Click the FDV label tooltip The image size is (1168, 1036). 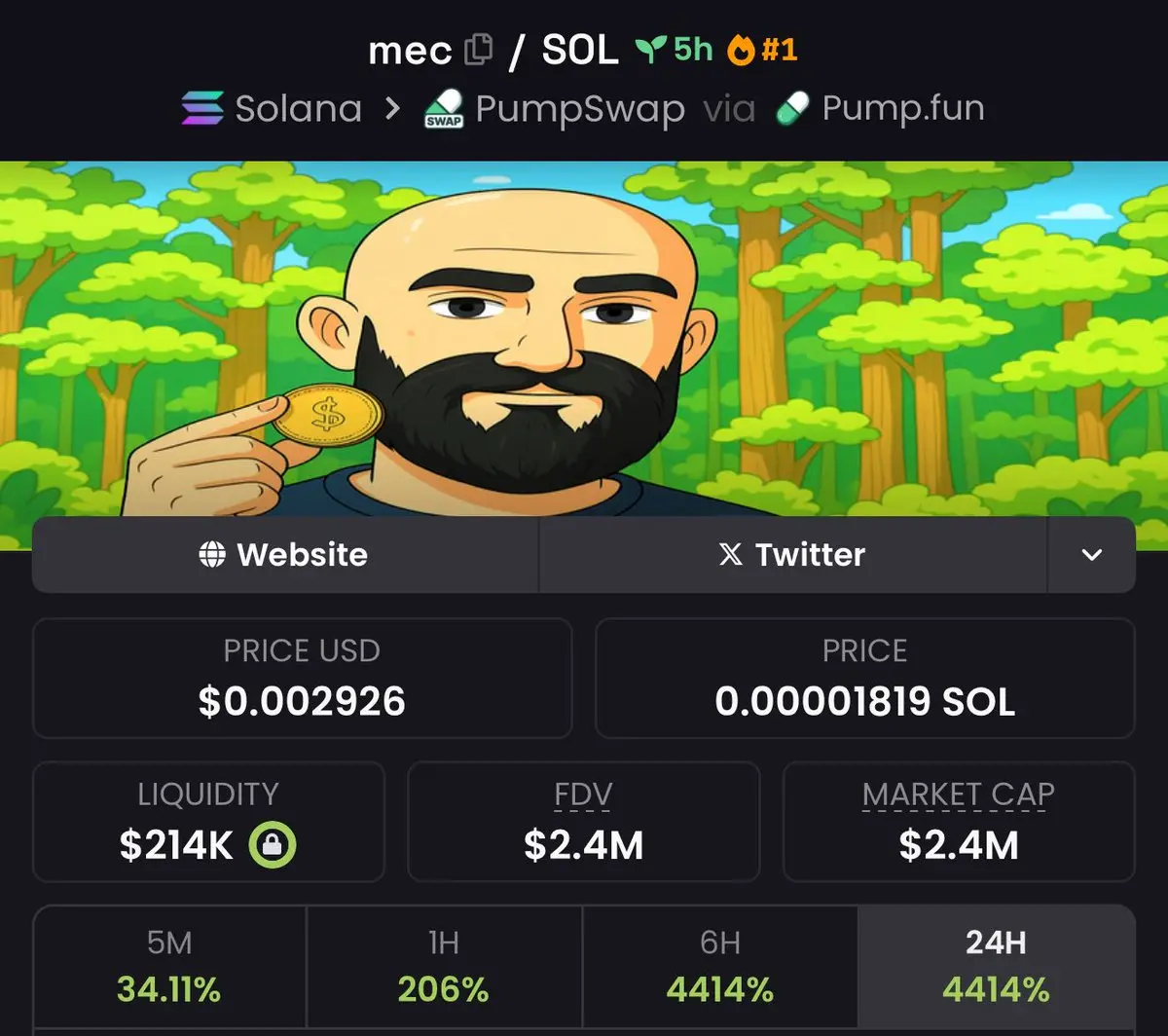click(x=583, y=795)
